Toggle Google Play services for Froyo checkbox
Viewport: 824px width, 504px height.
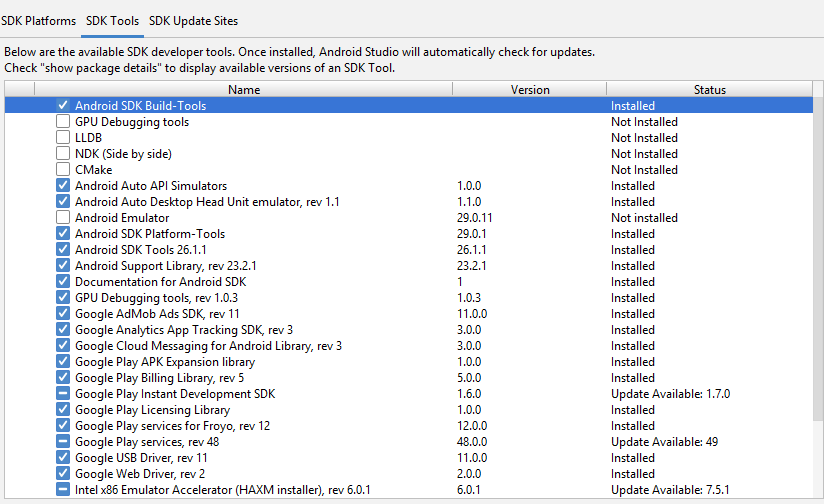(63, 426)
